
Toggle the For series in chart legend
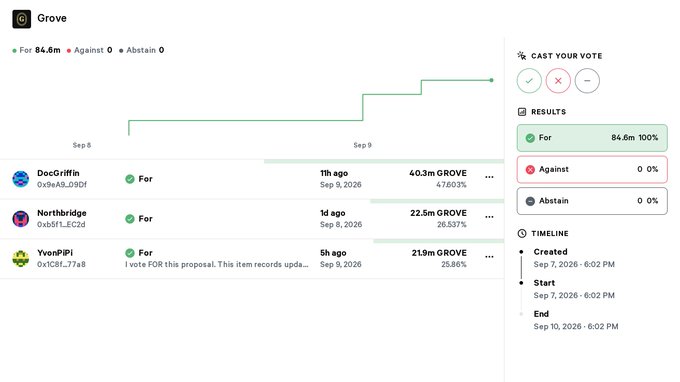pos(36,50)
